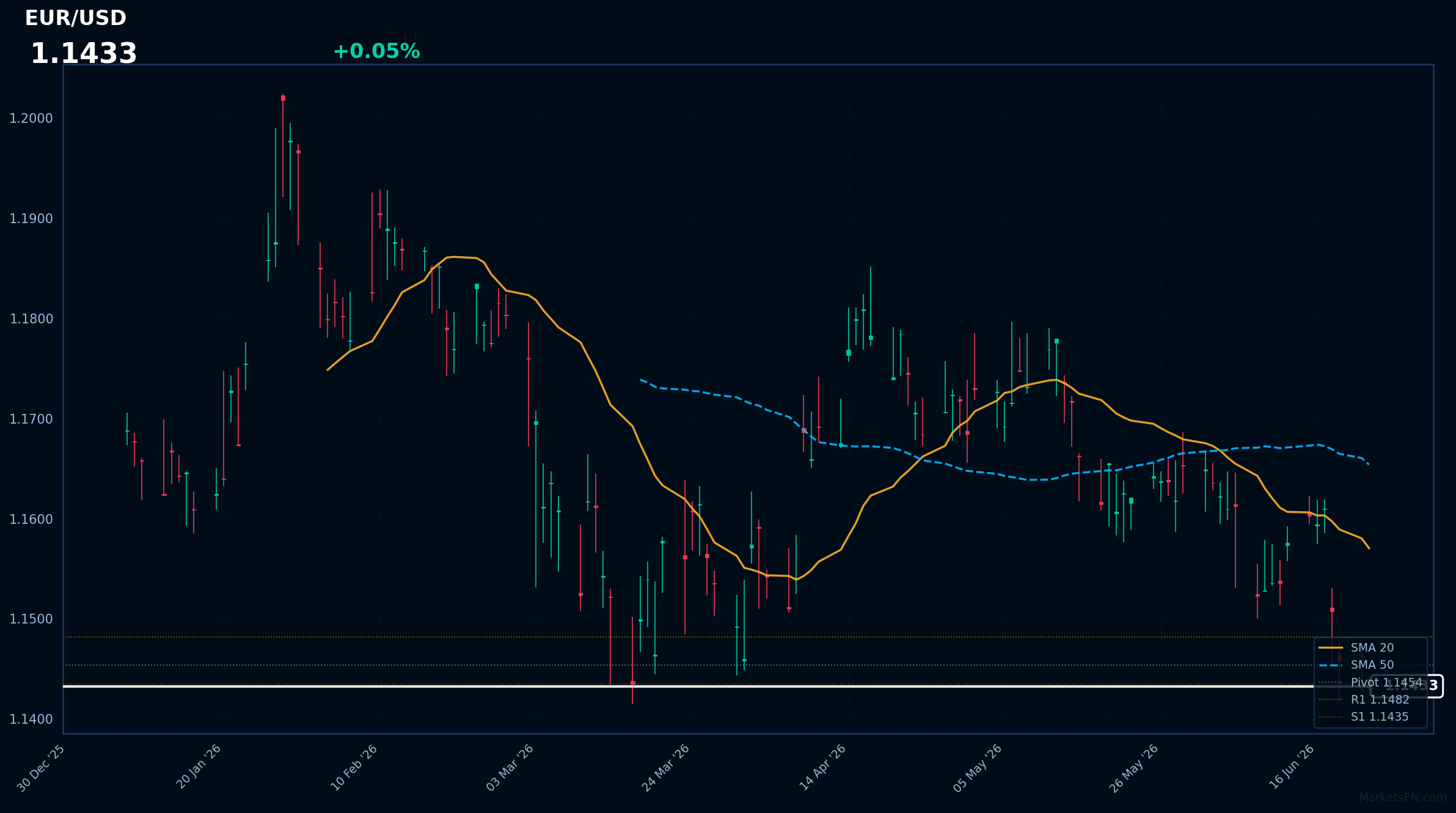Click the Pivot 1.1454 legend entry
Viewport: 1456px width, 813px height.
[x=1370, y=682]
